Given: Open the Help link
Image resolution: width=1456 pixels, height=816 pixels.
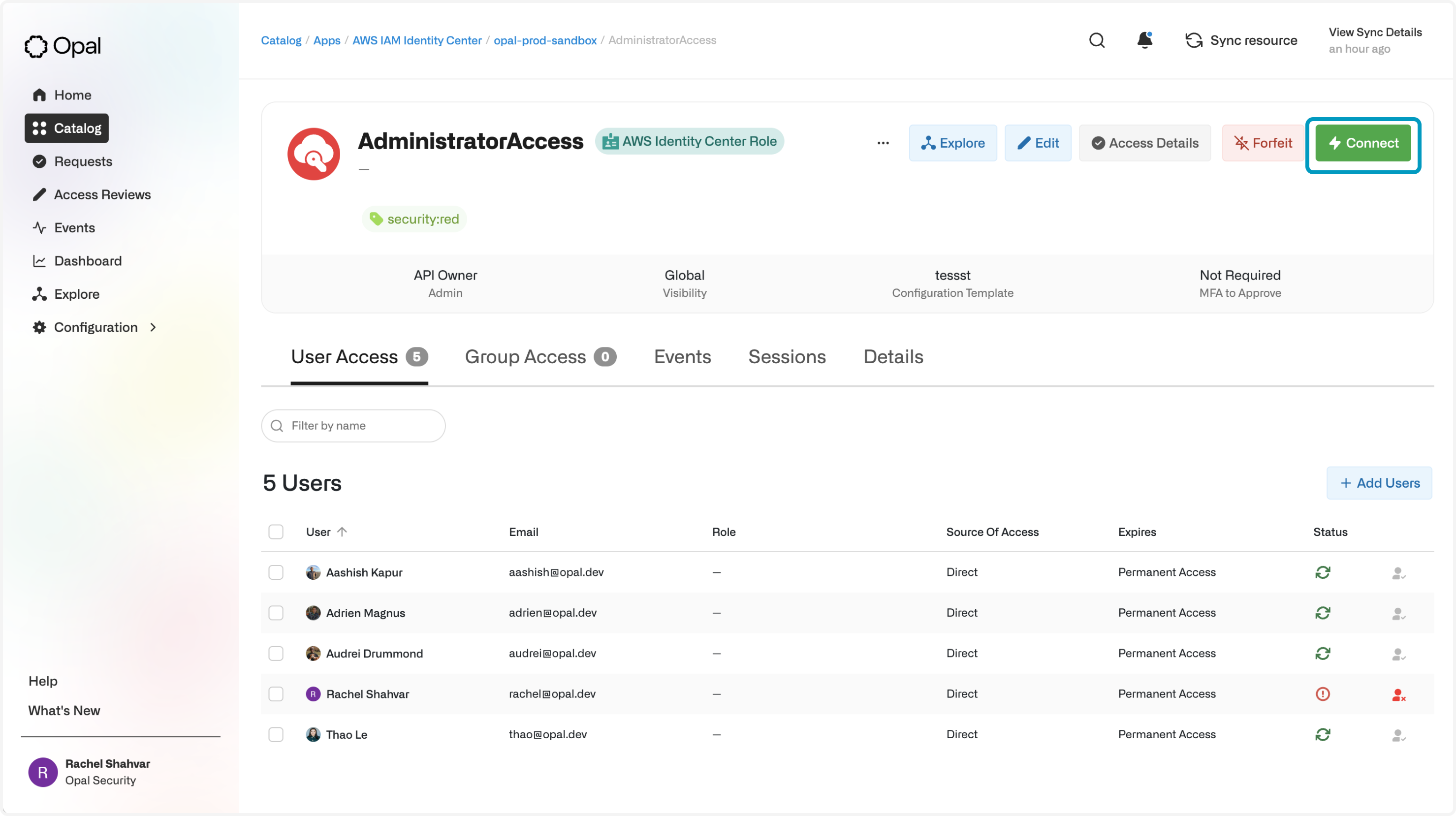Looking at the screenshot, I should (x=43, y=681).
